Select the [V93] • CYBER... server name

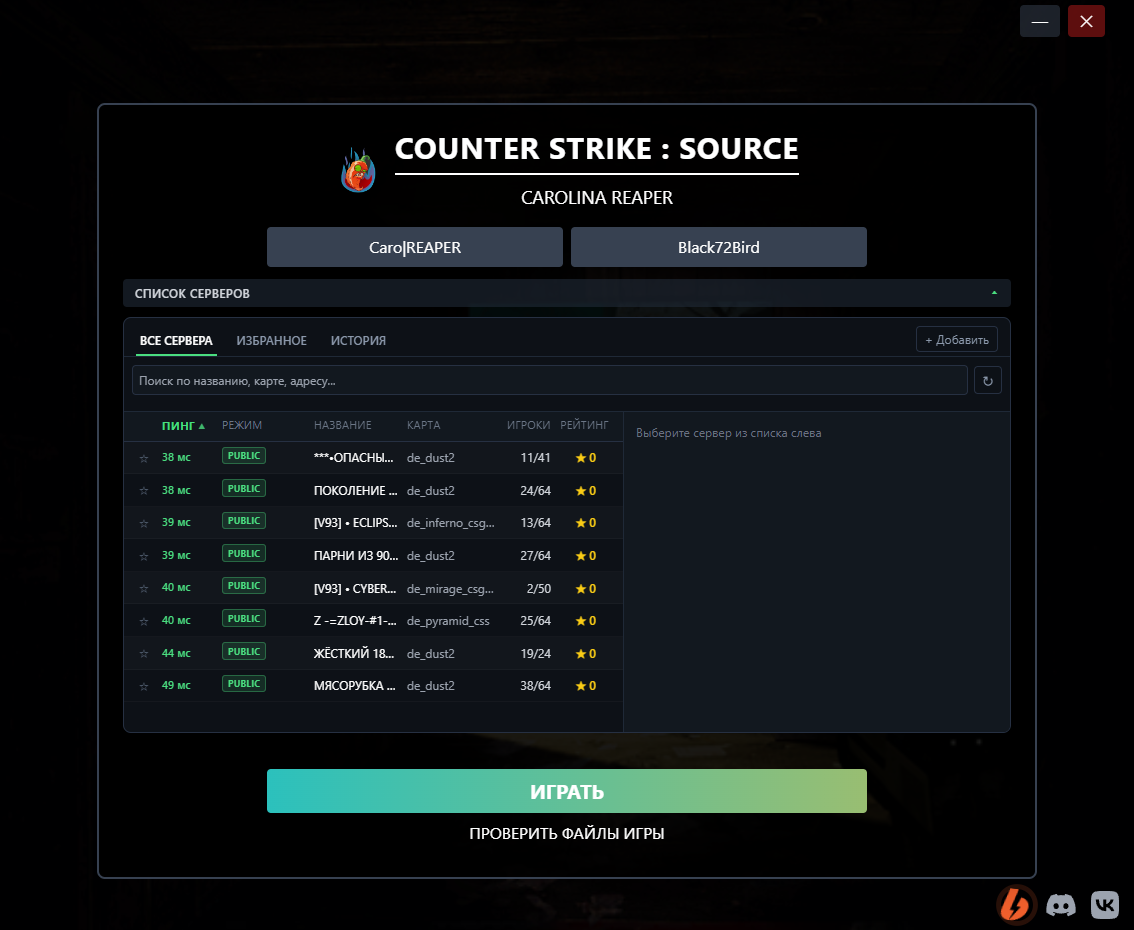(355, 589)
